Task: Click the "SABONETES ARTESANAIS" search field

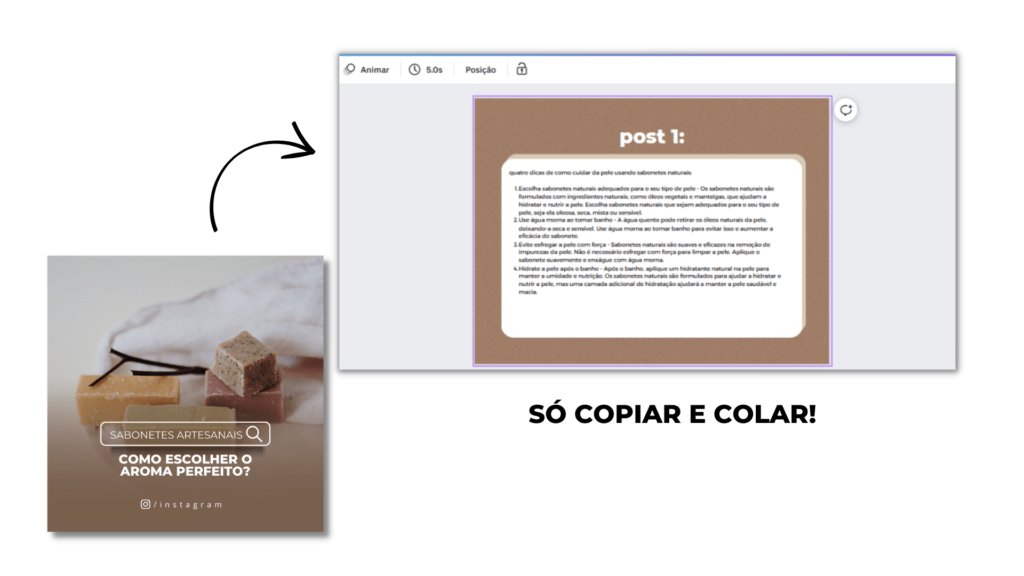Action: [175, 434]
